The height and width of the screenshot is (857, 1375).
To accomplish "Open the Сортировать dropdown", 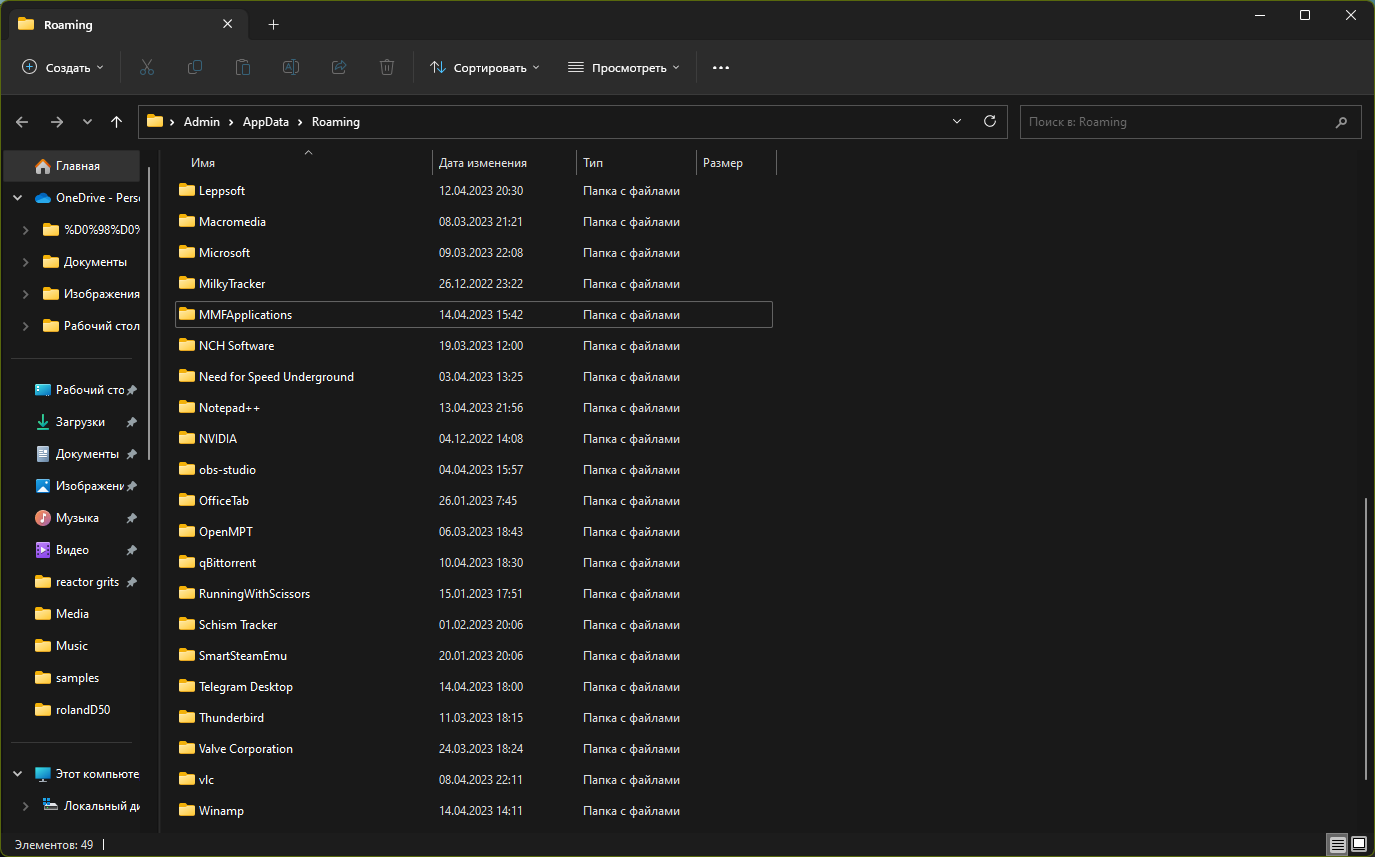I will coord(484,67).
